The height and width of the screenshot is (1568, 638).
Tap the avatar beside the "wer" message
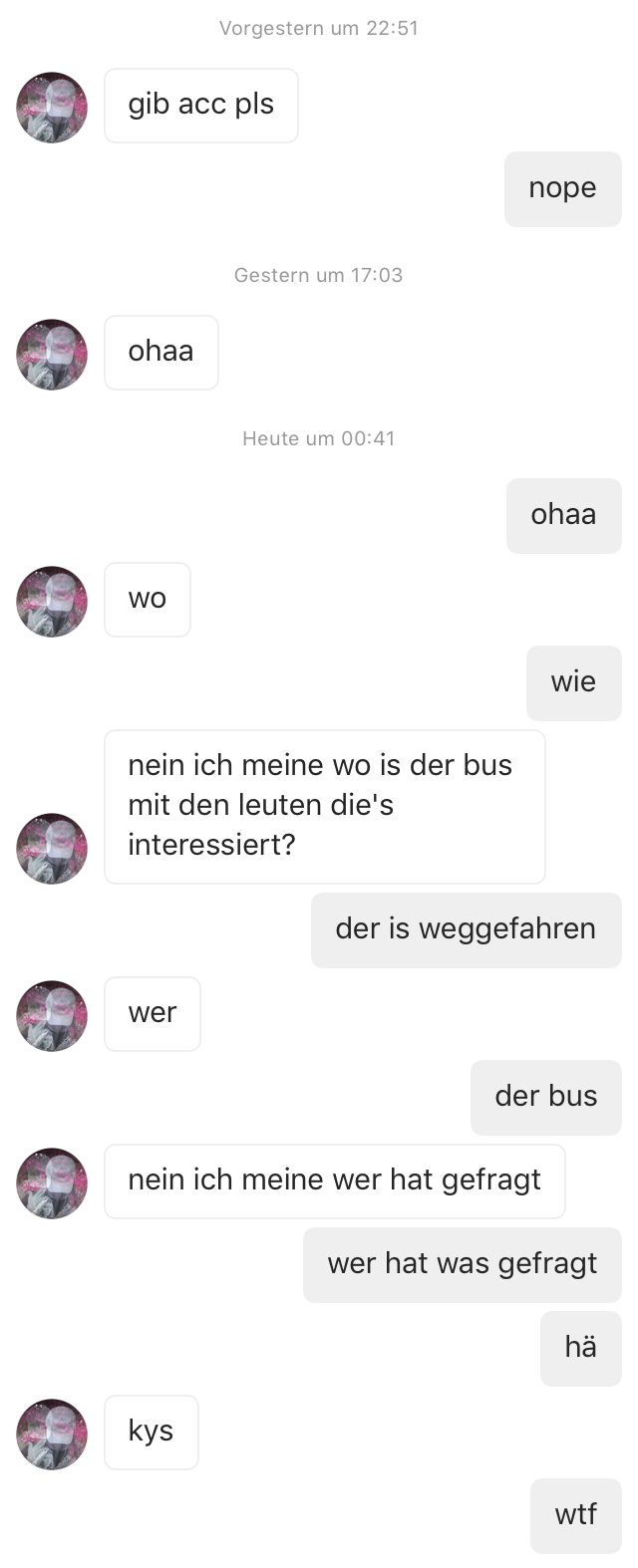(52, 1016)
